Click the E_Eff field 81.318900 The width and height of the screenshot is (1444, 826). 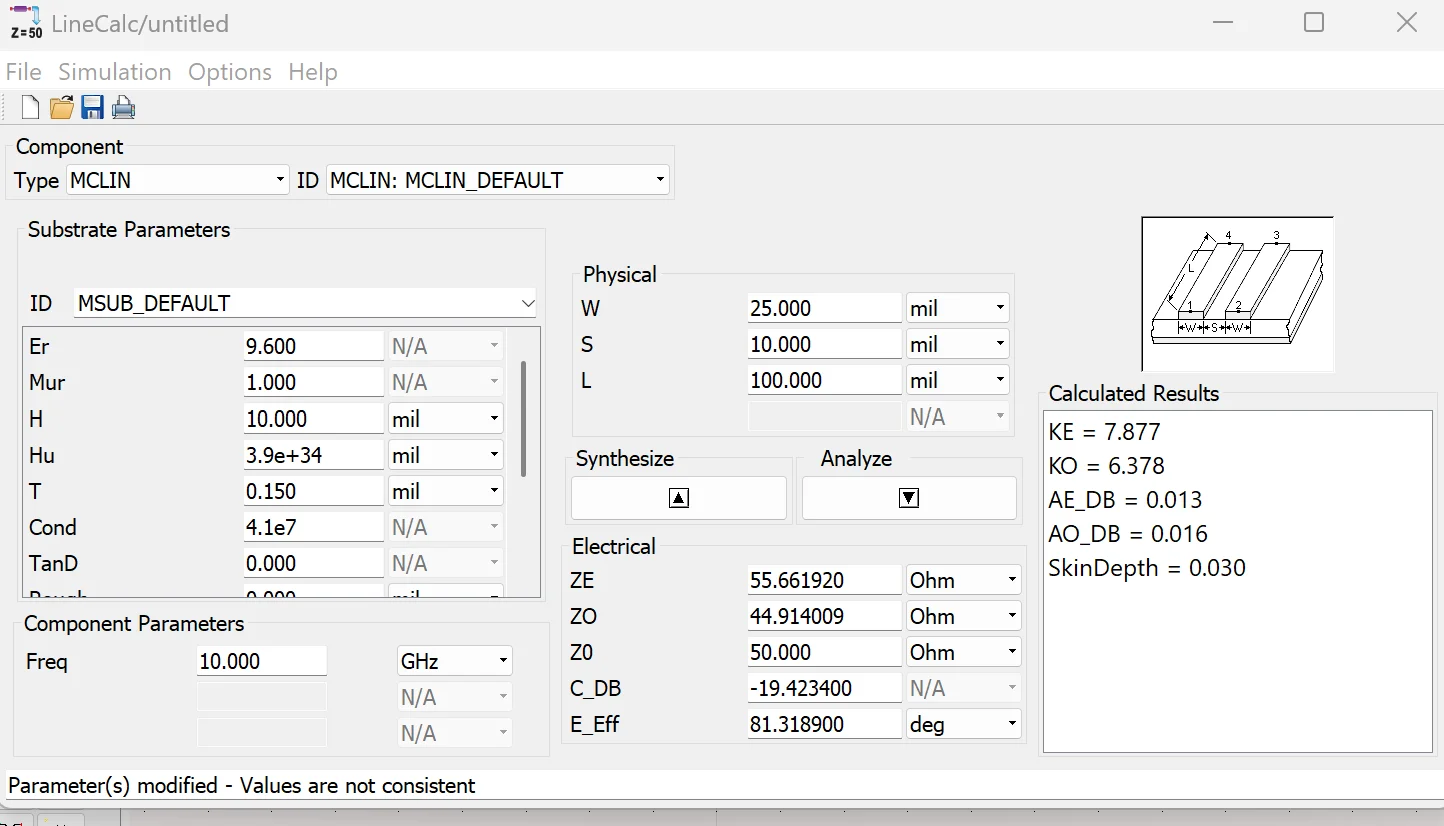tap(825, 724)
